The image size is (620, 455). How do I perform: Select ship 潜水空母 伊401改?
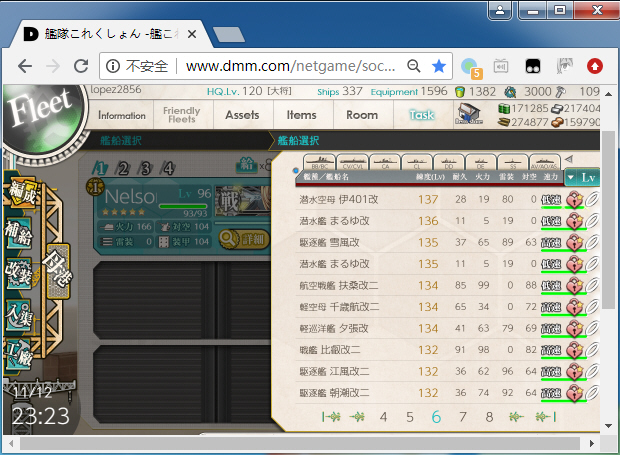[x=447, y=199]
